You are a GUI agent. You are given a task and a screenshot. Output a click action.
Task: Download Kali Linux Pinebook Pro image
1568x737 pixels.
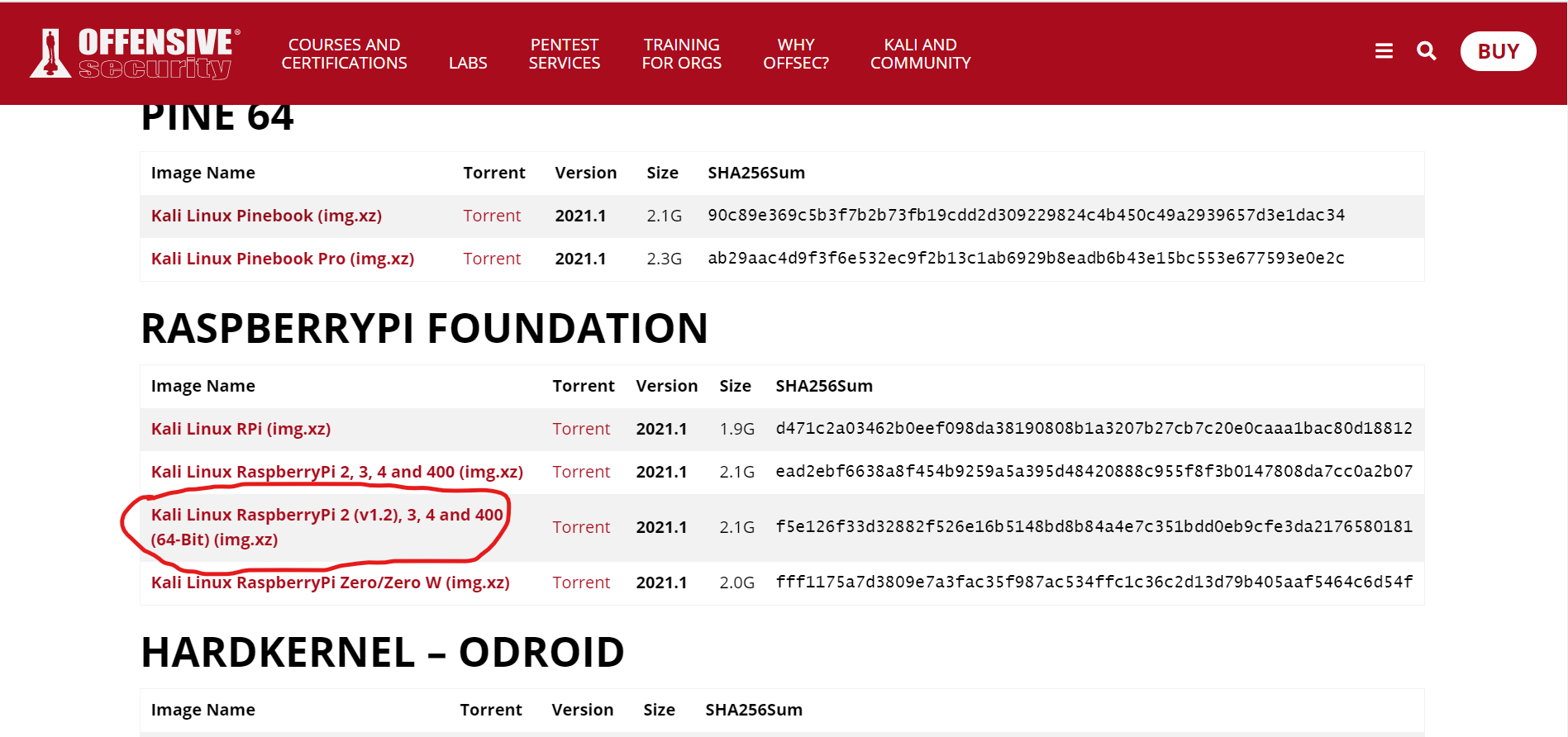click(283, 259)
